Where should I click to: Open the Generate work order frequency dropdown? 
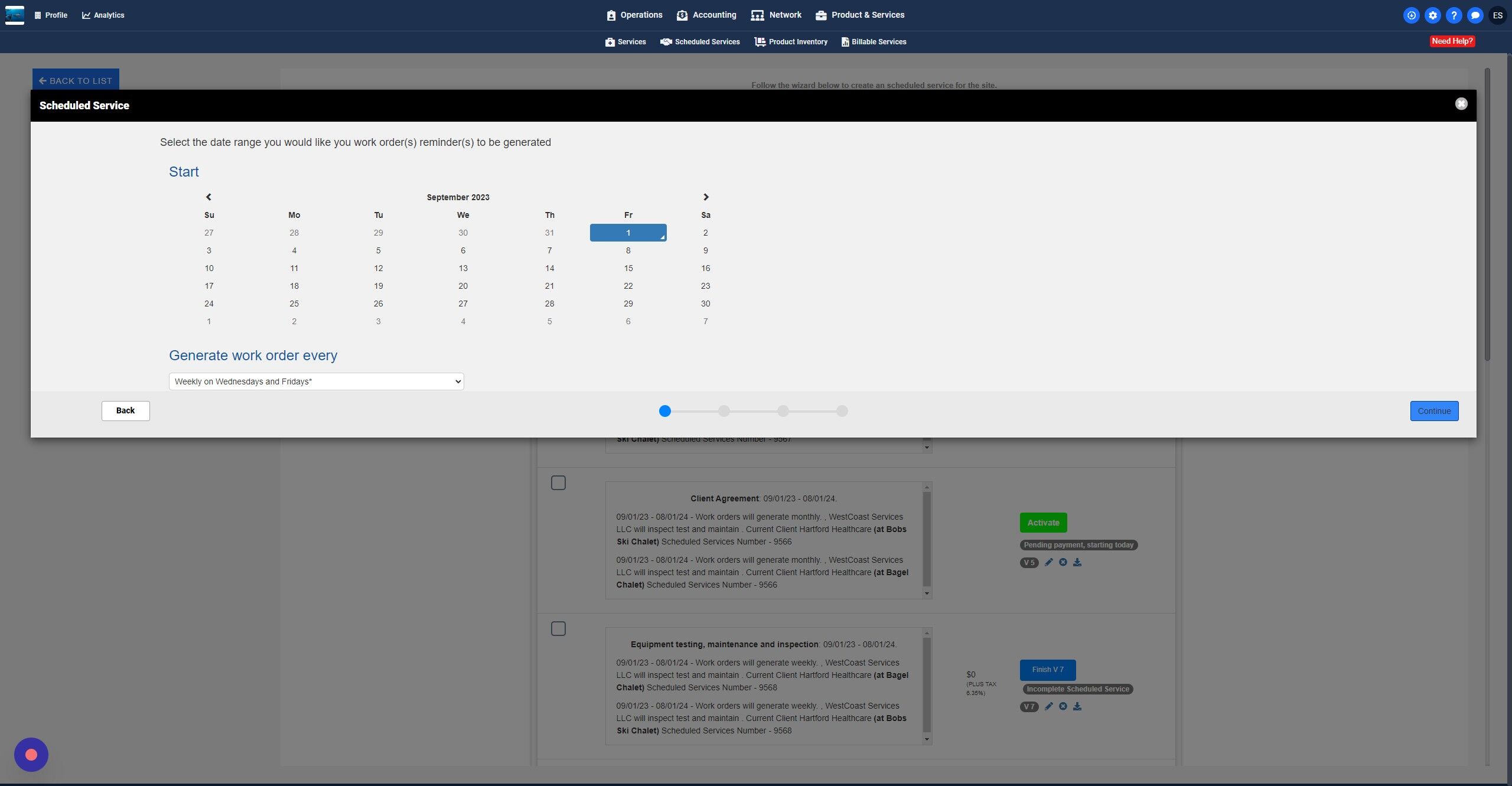click(x=316, y=381)
